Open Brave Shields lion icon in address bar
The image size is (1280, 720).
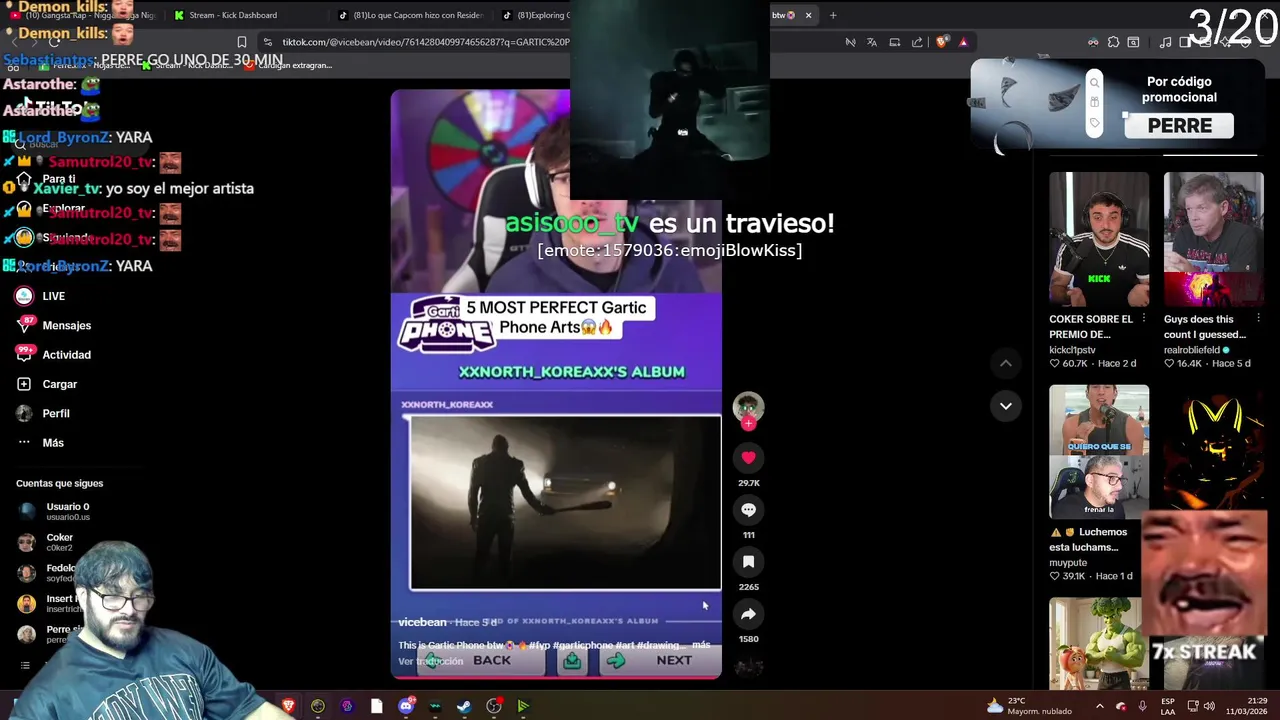click(x=941, y=42)
